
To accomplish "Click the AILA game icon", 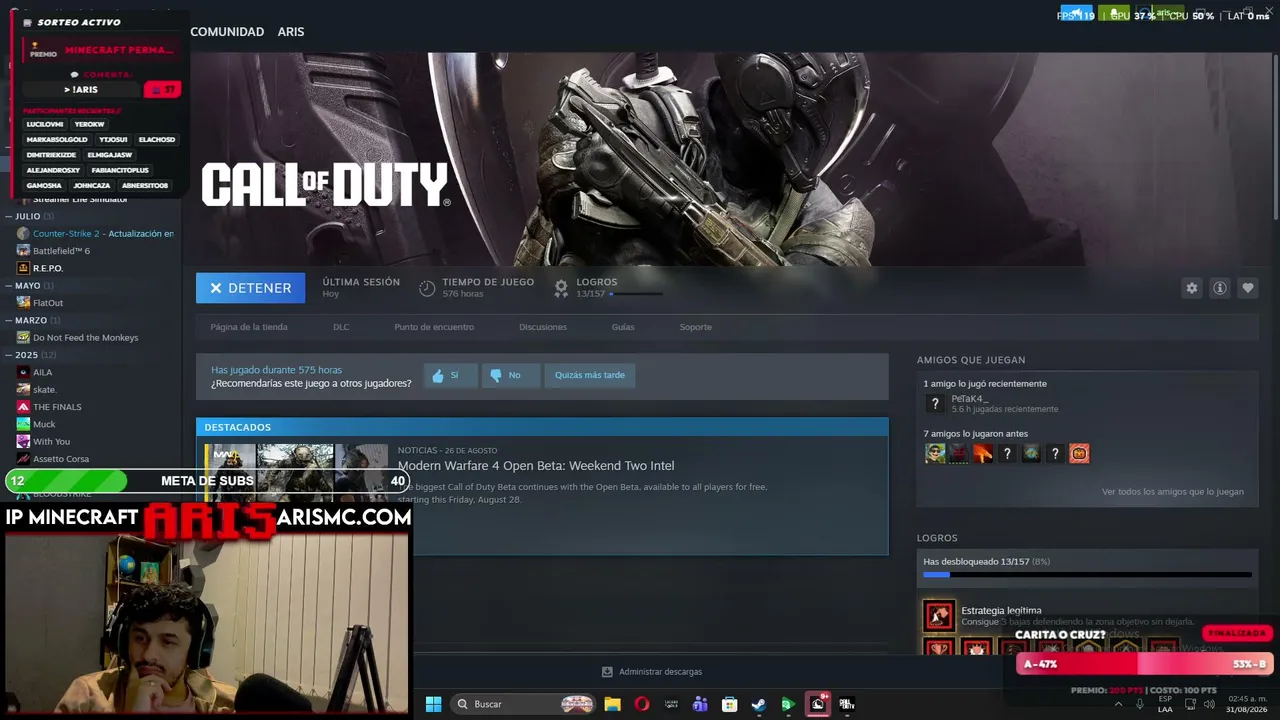I will (x=23, y=372).
